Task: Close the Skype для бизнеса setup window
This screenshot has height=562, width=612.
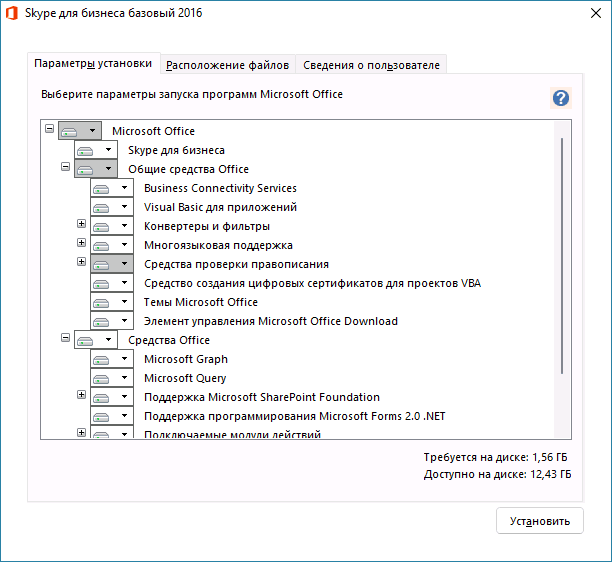Action: click(596, 13)
